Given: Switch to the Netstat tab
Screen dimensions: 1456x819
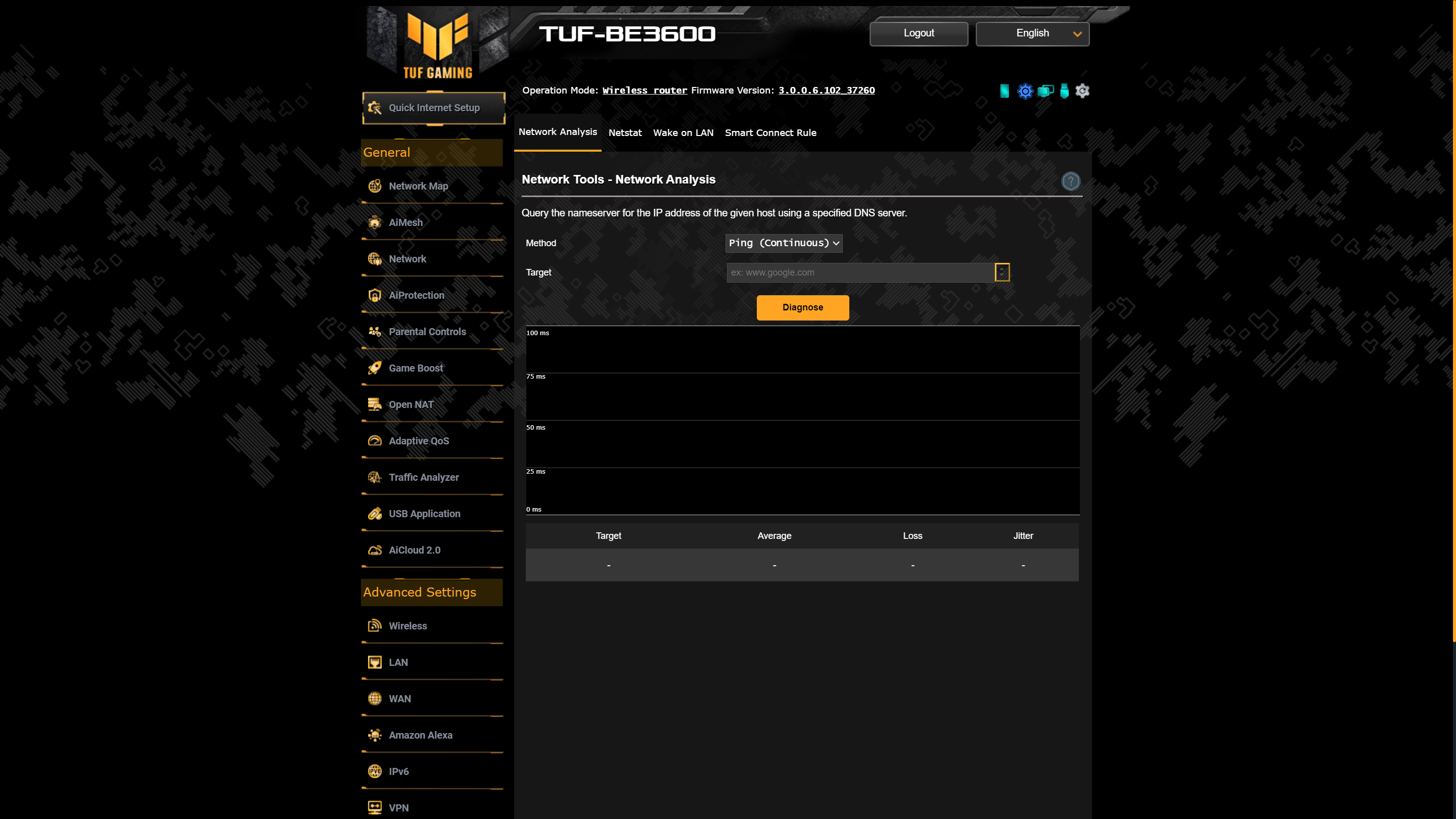Looking at the screenshot, I should [x=625, y=132].
